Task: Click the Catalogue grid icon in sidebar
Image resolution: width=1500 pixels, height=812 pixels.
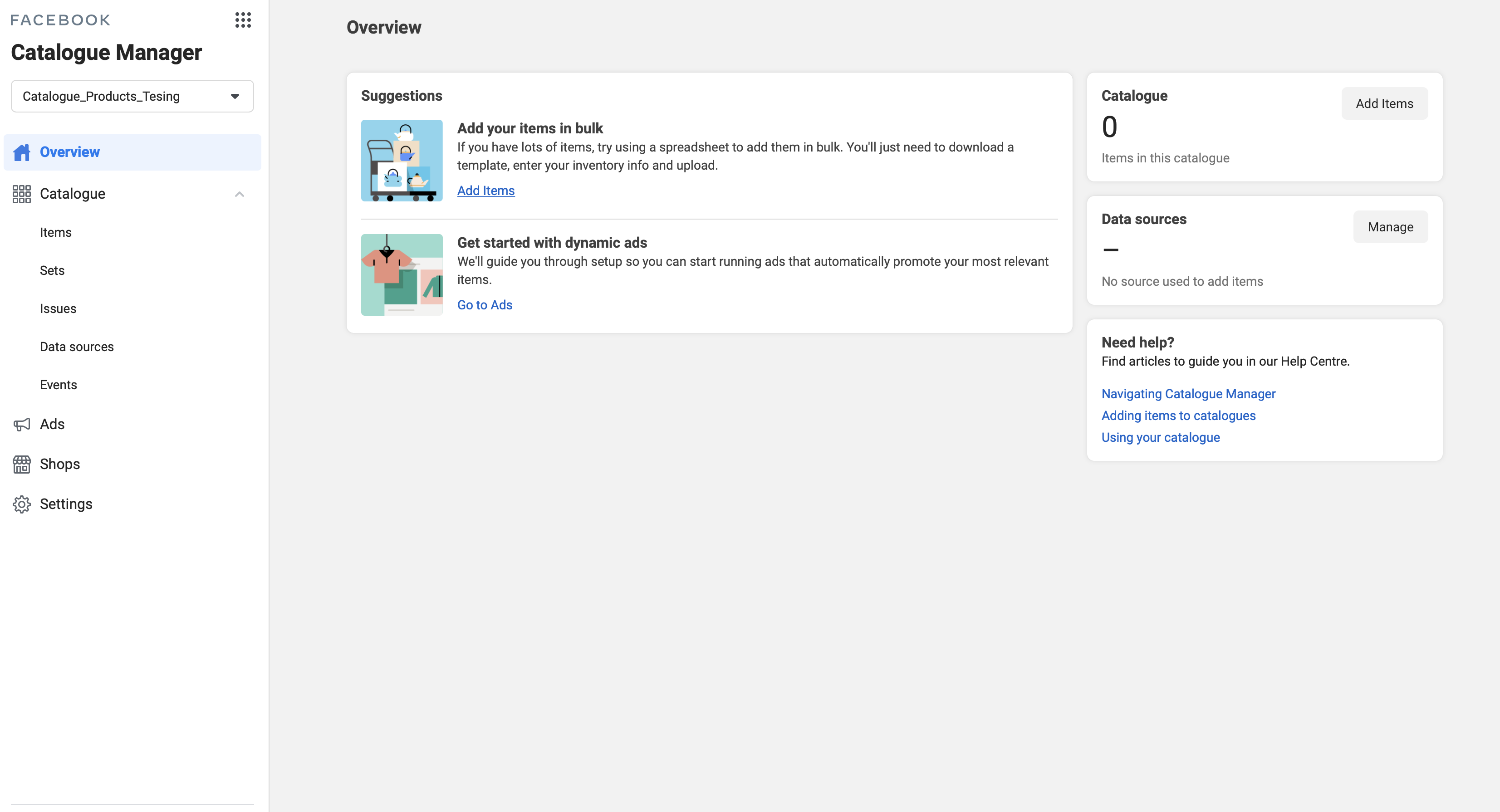Action: (21, 194)
